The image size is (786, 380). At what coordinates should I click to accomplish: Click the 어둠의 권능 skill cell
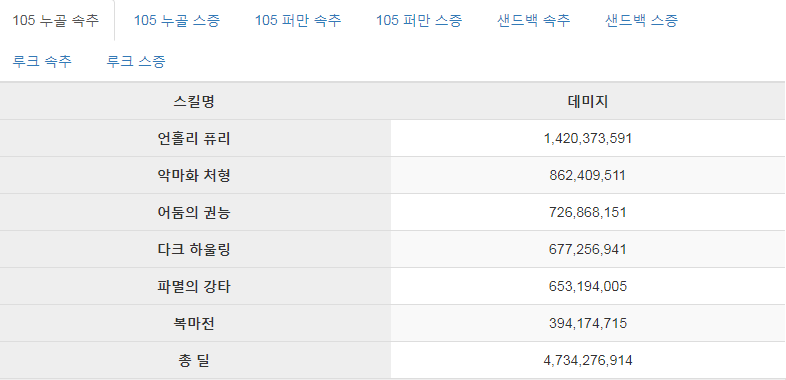(194, 213)
